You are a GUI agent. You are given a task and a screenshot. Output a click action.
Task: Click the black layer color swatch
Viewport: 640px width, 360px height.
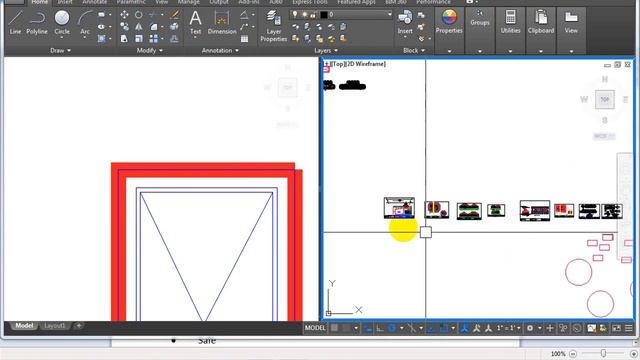[324, 14]
